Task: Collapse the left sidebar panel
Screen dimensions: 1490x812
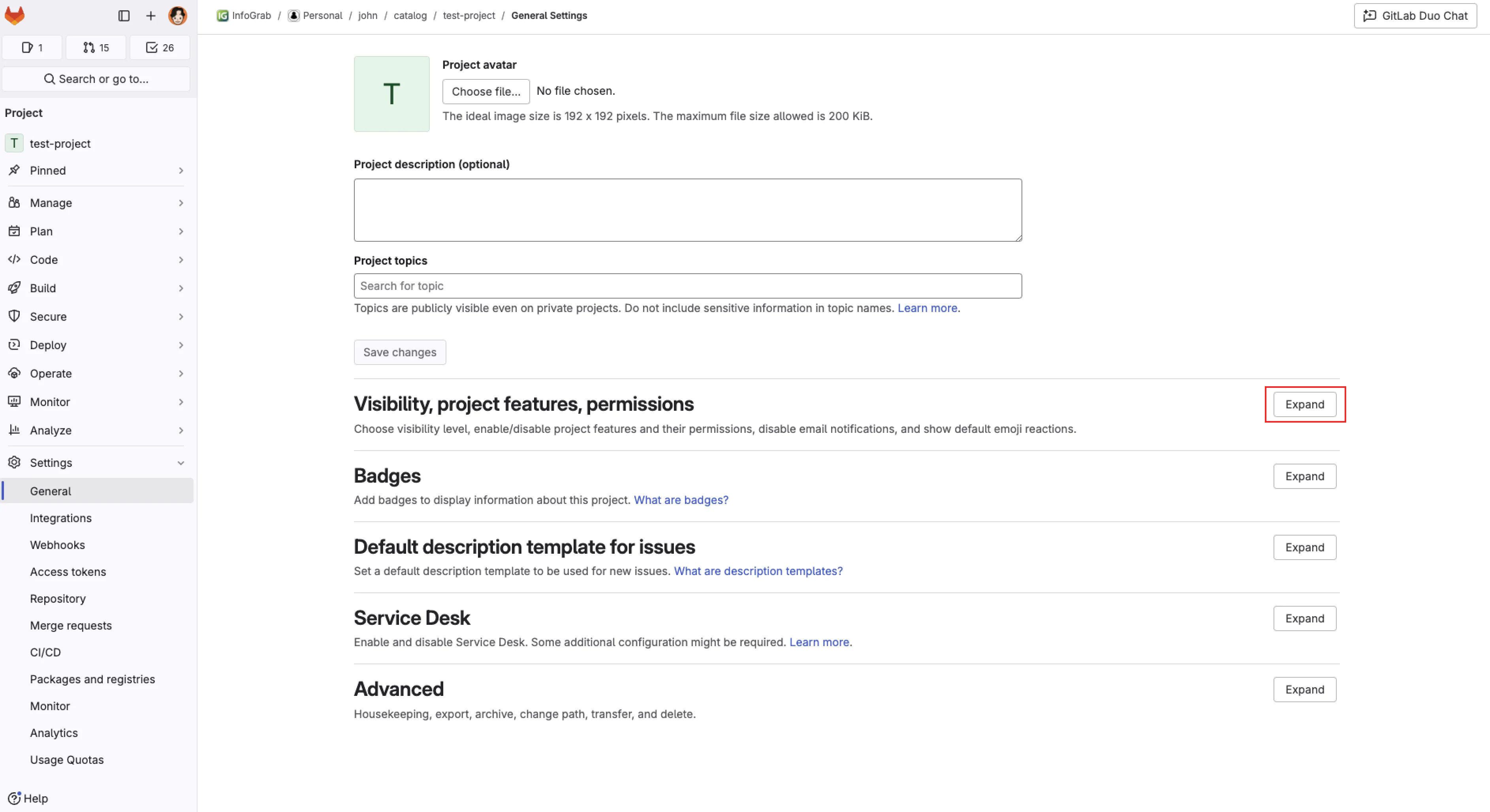Action: tap(123, 16)
